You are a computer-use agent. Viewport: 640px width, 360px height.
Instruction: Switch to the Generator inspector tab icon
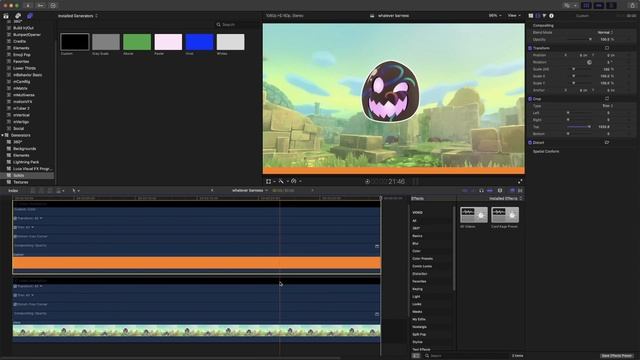[x=531, y=16]
